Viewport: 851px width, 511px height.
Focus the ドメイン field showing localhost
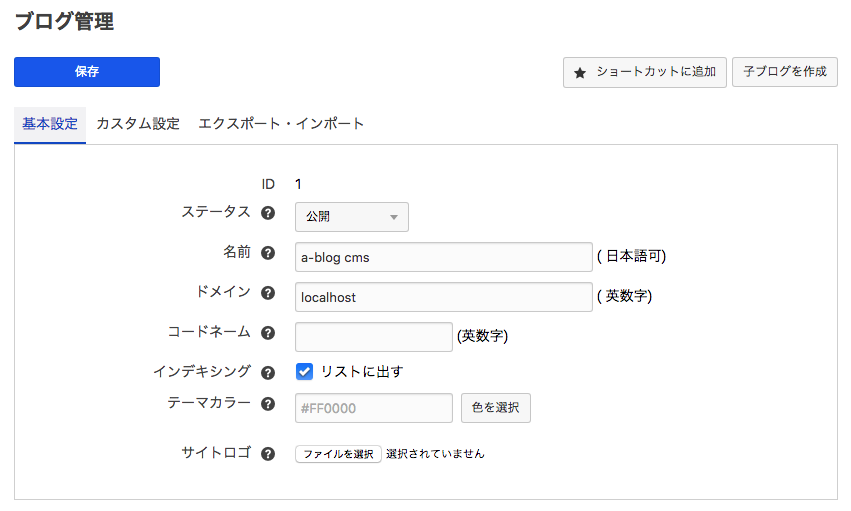coord(444,297)
